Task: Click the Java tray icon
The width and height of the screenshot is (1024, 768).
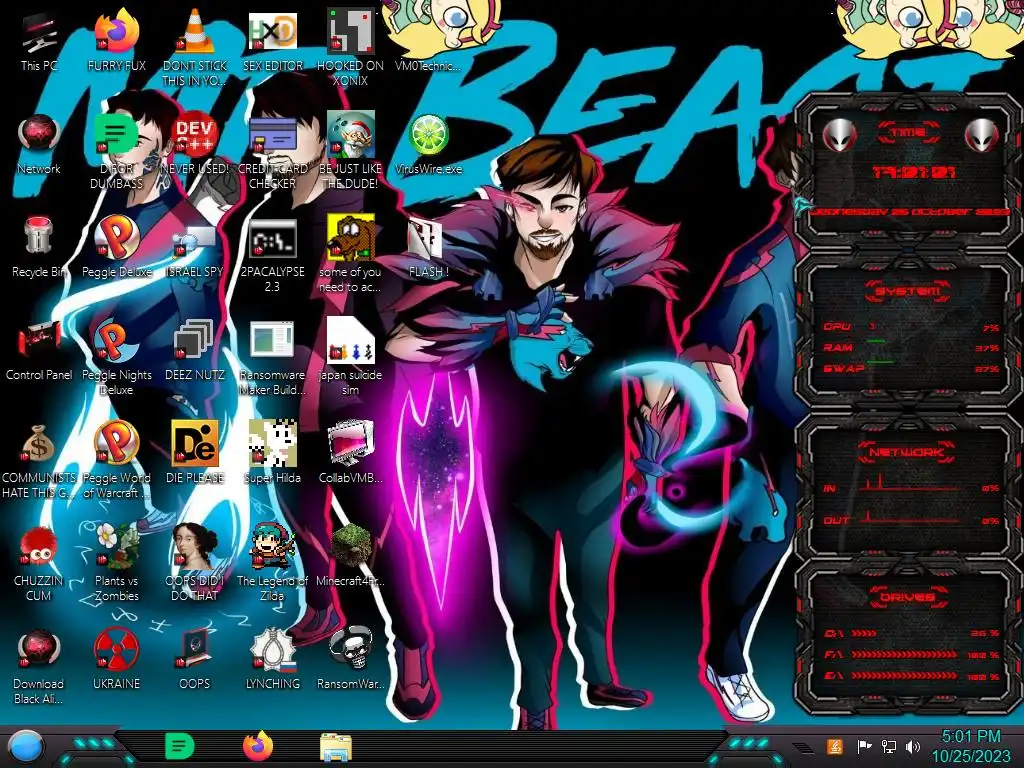Action: (x=835, y=746)
